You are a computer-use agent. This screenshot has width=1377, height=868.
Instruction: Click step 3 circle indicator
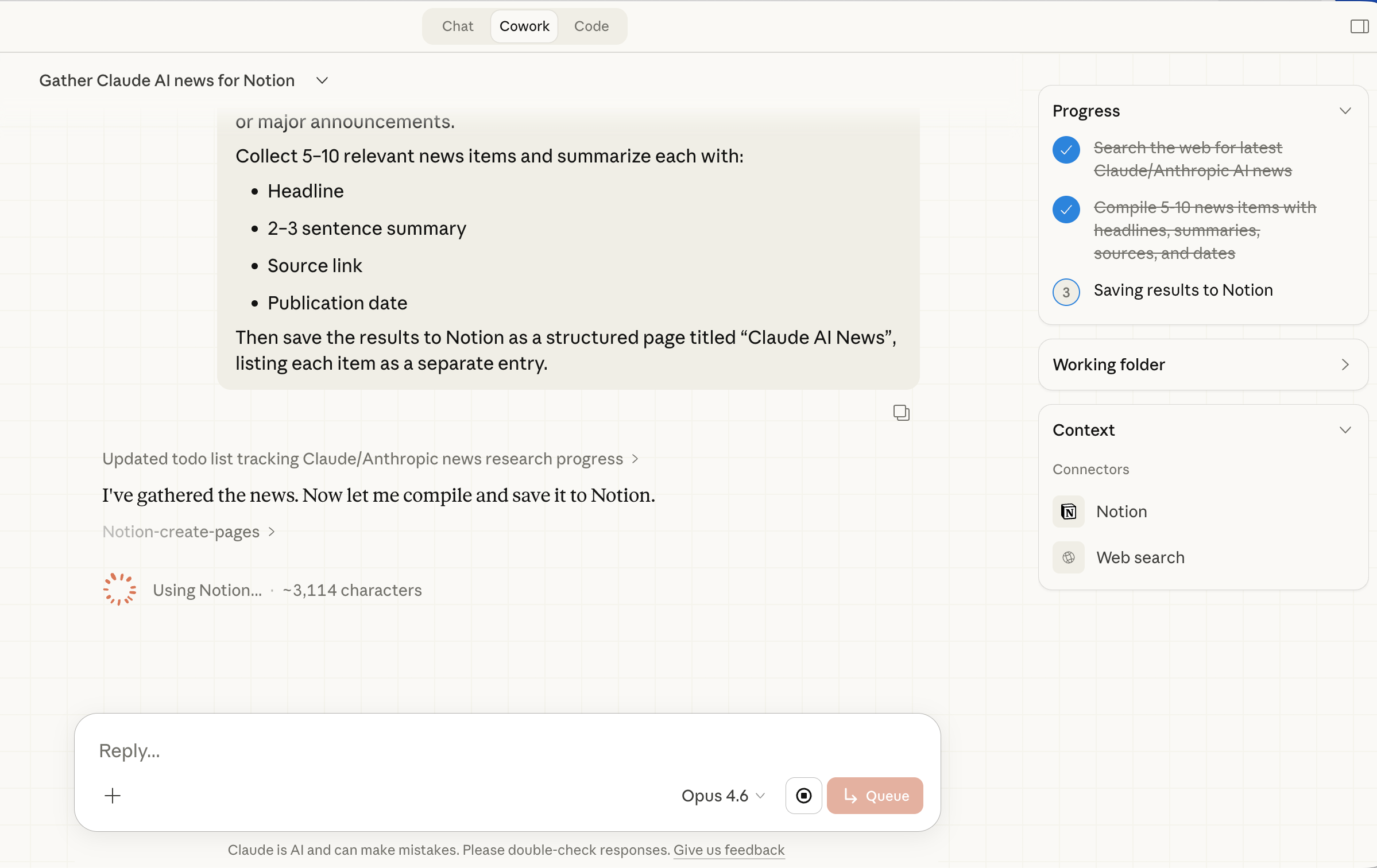coord(1066,292)
